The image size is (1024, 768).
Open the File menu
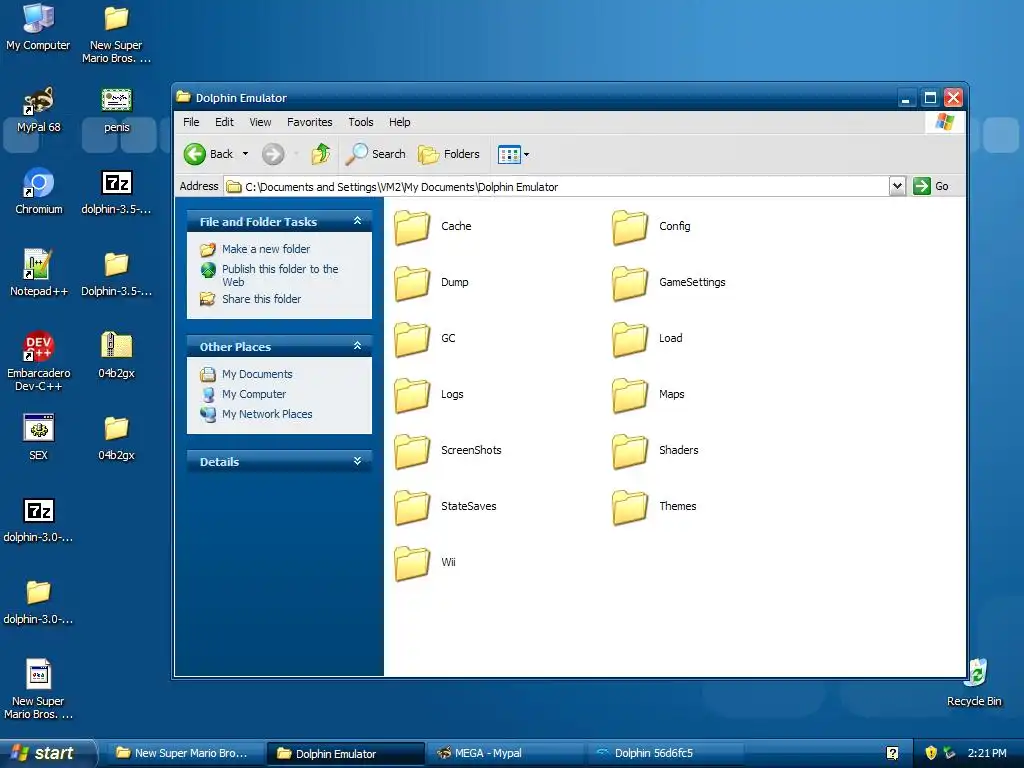[191, 122]
